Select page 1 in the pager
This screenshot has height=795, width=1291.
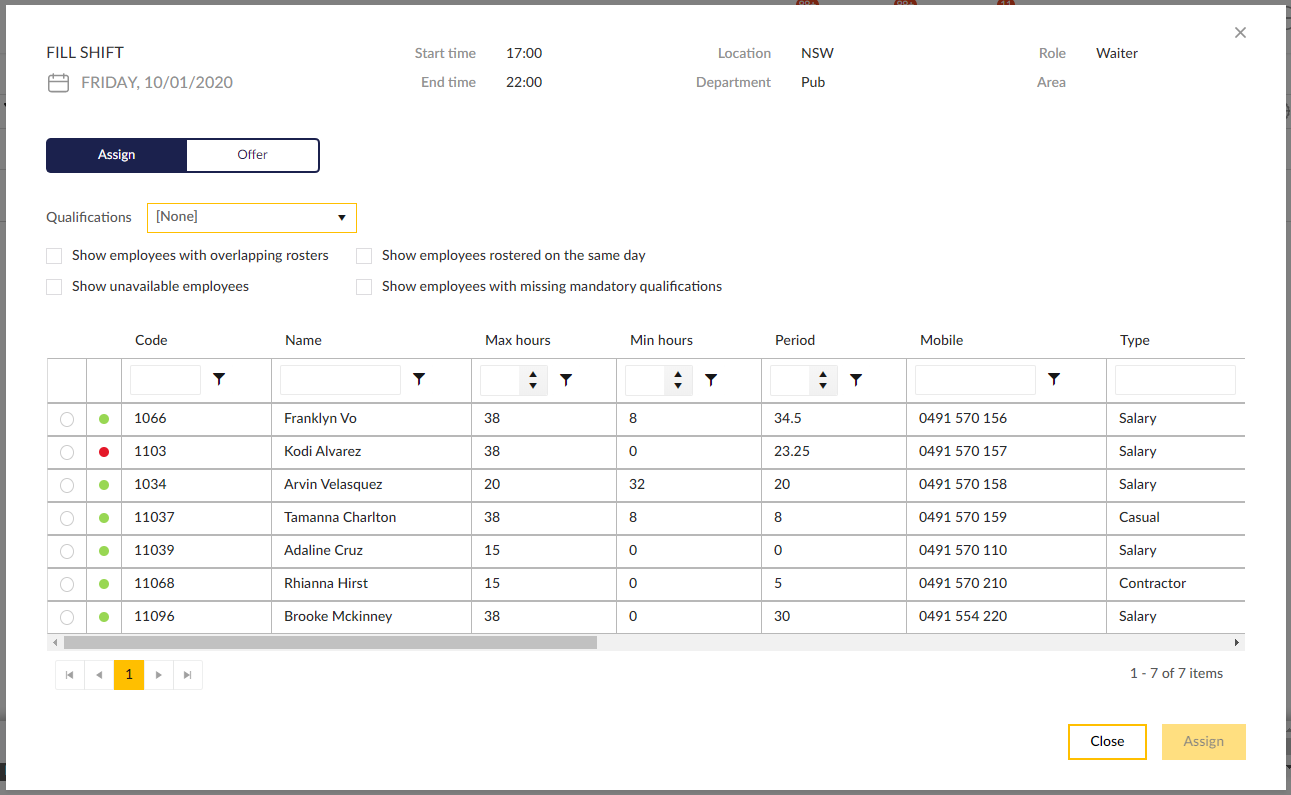tap(129, 675)
